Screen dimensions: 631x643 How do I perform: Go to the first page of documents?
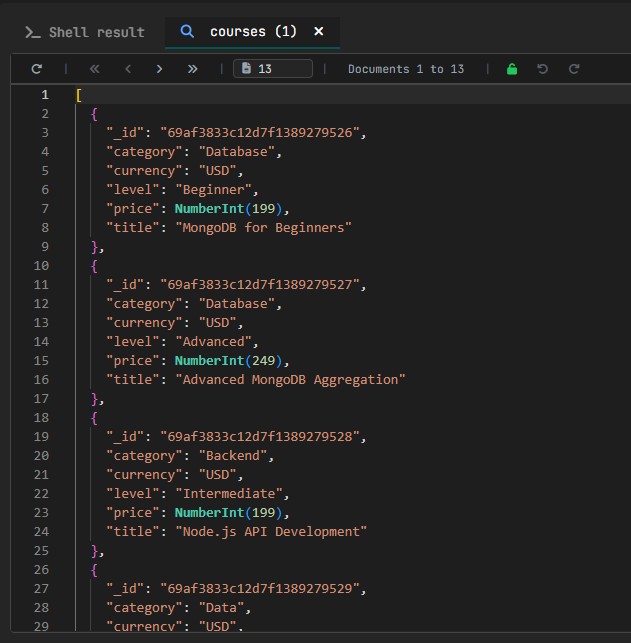(x=95, y=69)
